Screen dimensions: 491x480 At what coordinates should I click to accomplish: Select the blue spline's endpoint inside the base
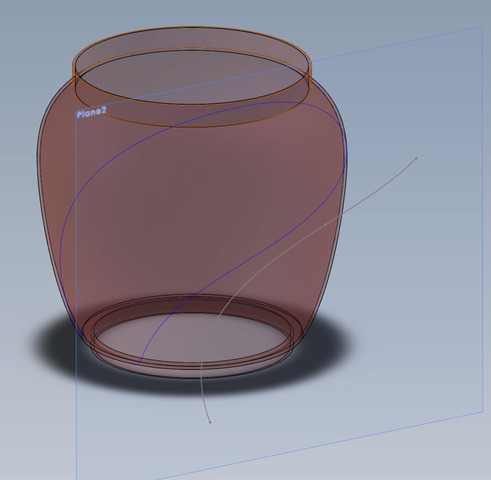pos(138,364)
